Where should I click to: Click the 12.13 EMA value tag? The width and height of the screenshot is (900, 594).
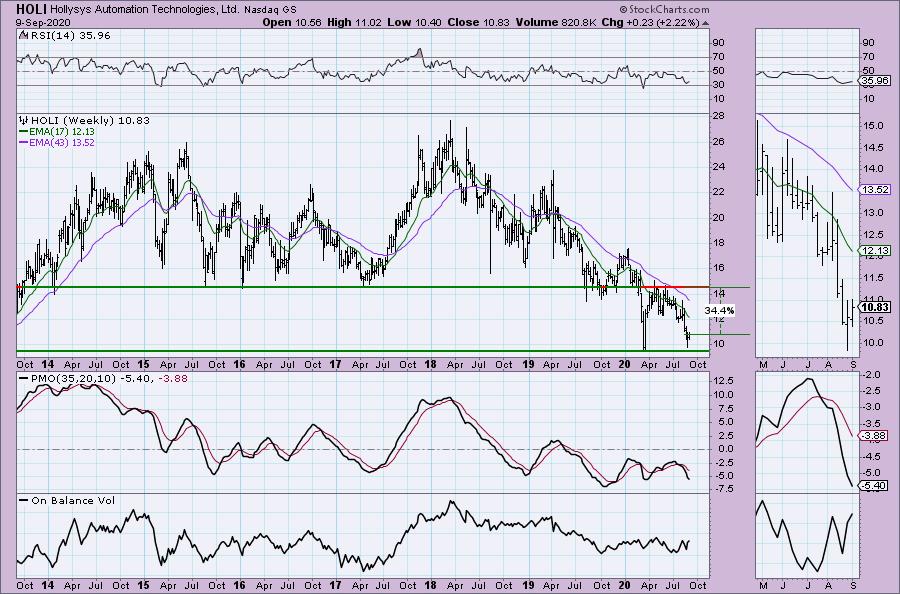[x=875, y=250]
